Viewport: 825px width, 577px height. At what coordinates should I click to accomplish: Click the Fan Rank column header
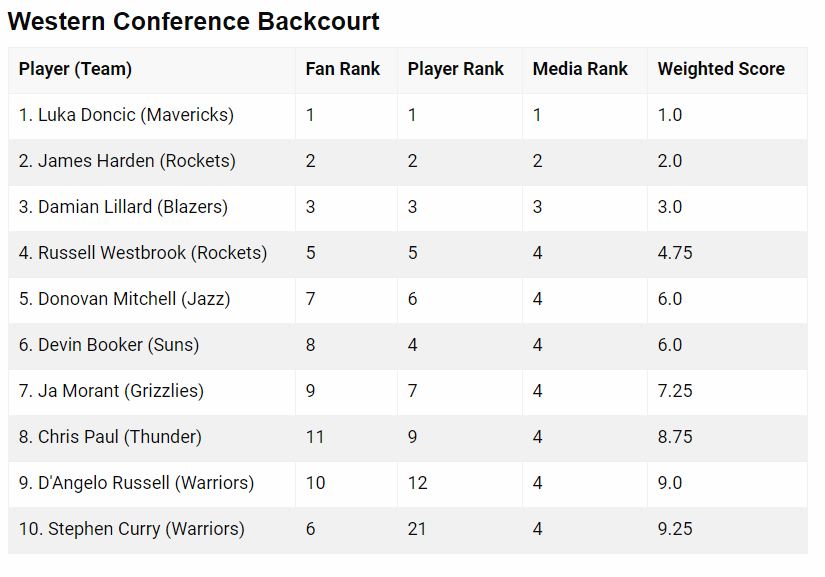343,69
